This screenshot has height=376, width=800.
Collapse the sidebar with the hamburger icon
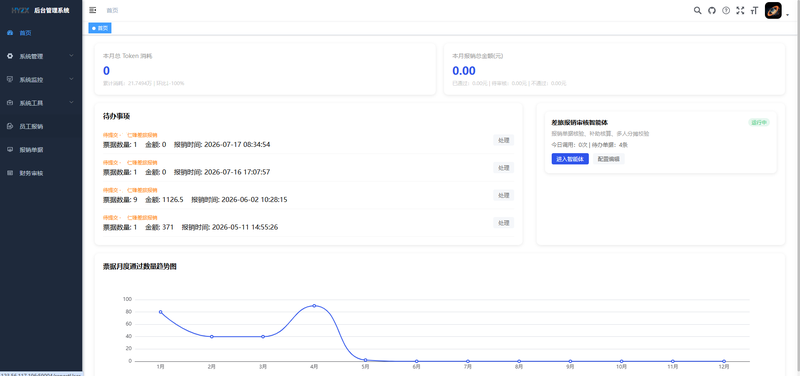[92, 10]
